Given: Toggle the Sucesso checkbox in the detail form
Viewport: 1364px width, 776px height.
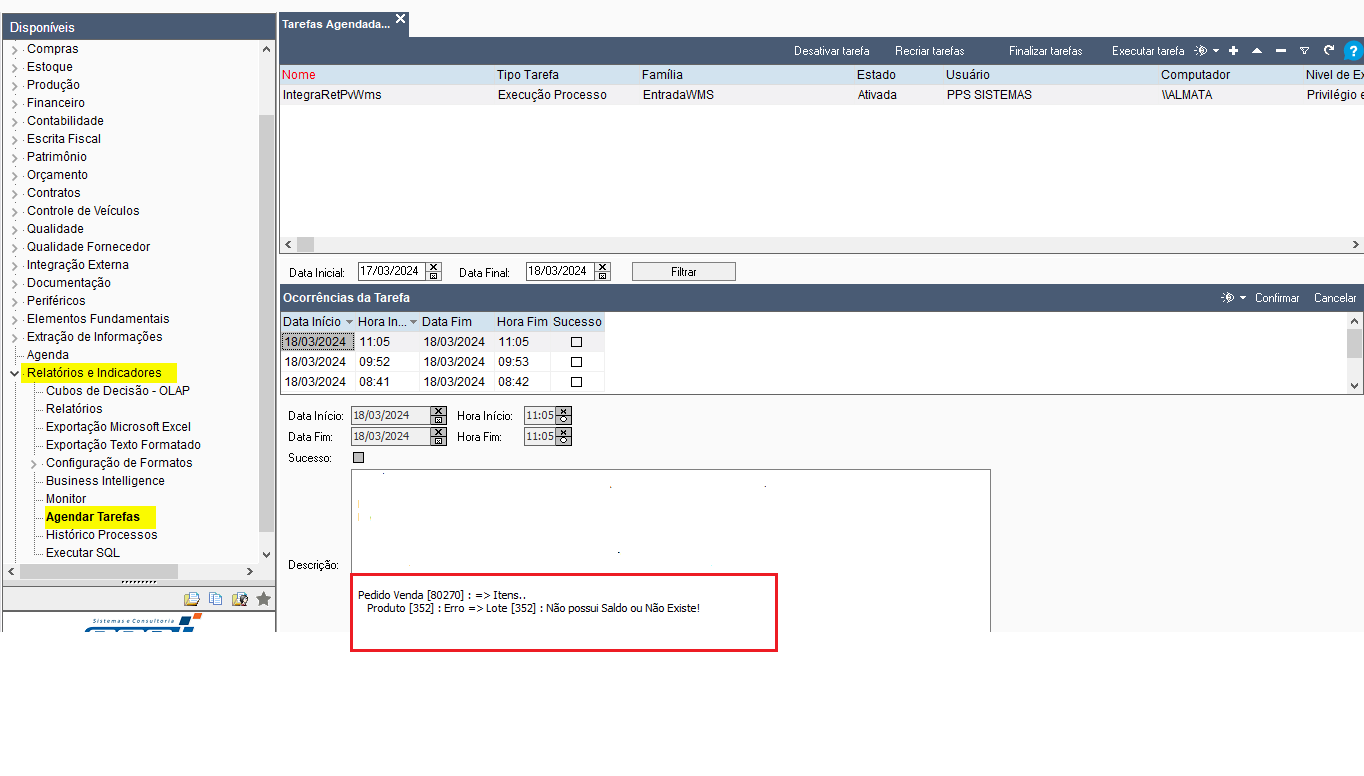Looking at the screenshot, I should pos(359,458).
